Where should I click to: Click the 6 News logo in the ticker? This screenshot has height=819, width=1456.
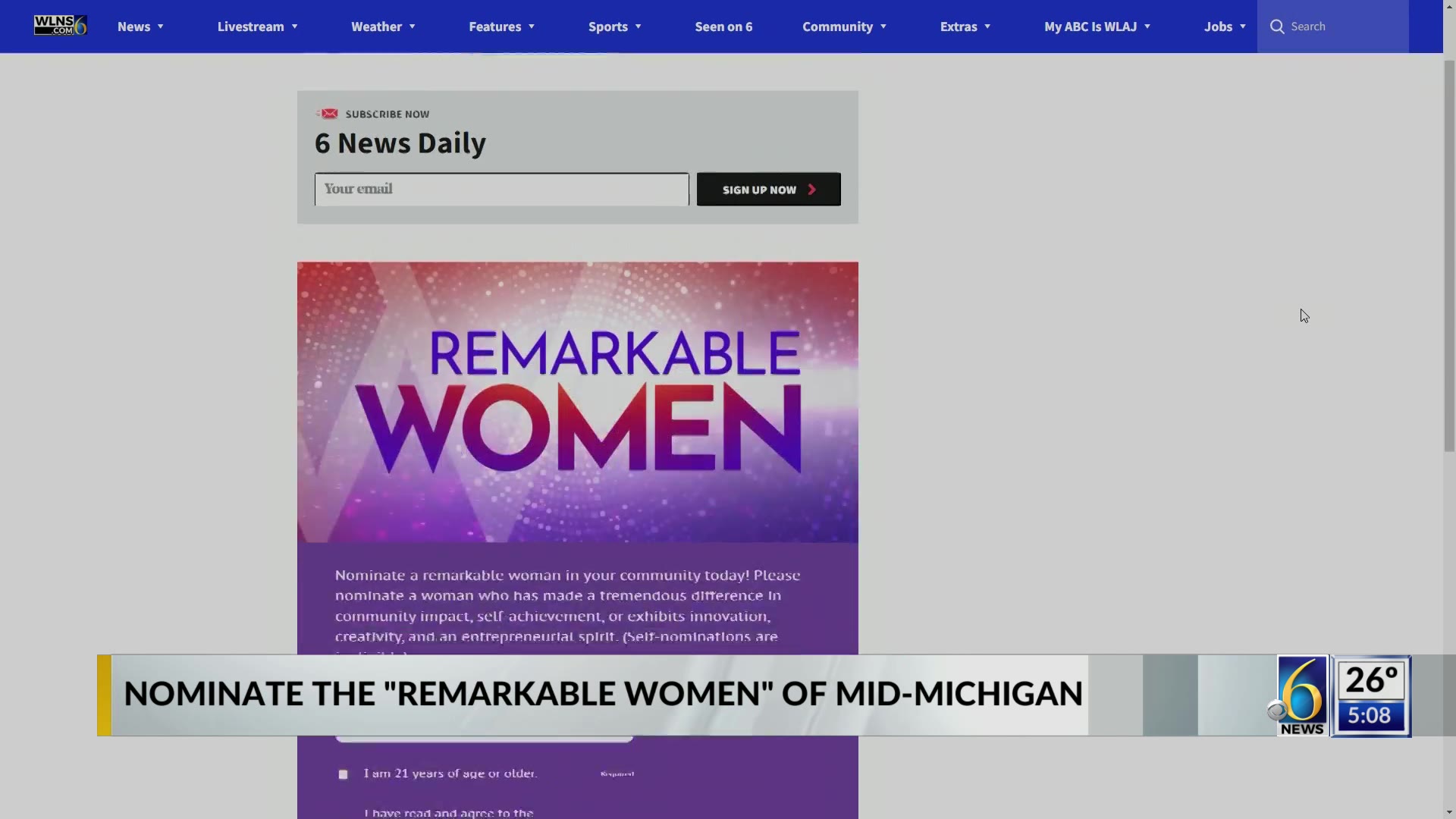pyautogui.click(x=1301, y=694)
